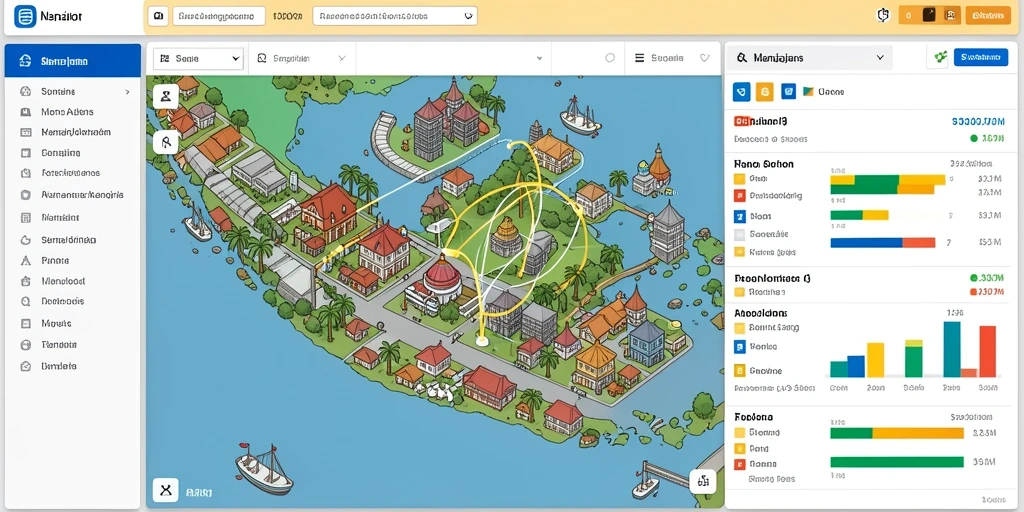
Task: Click the crossed-tools button at the map's bottom-left
Action: coord(166,489)
